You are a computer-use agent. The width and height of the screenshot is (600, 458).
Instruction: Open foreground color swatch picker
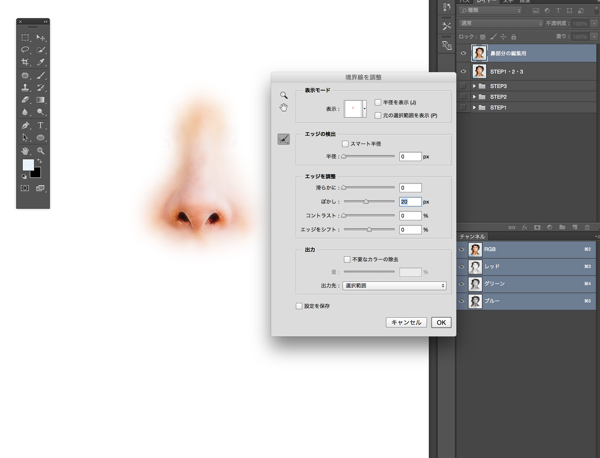pyautogui.click(x=28, y=165)
